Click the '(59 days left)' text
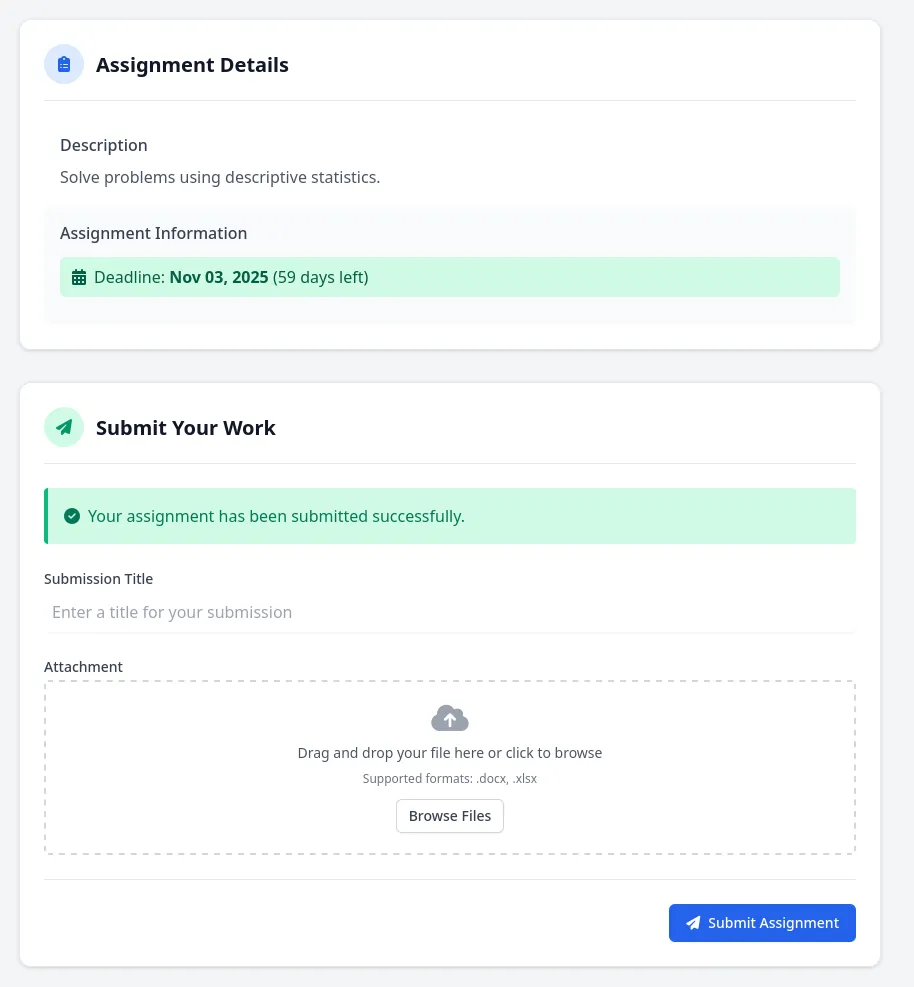Screen dimensions: 914x987 click(x=321, y=277)
